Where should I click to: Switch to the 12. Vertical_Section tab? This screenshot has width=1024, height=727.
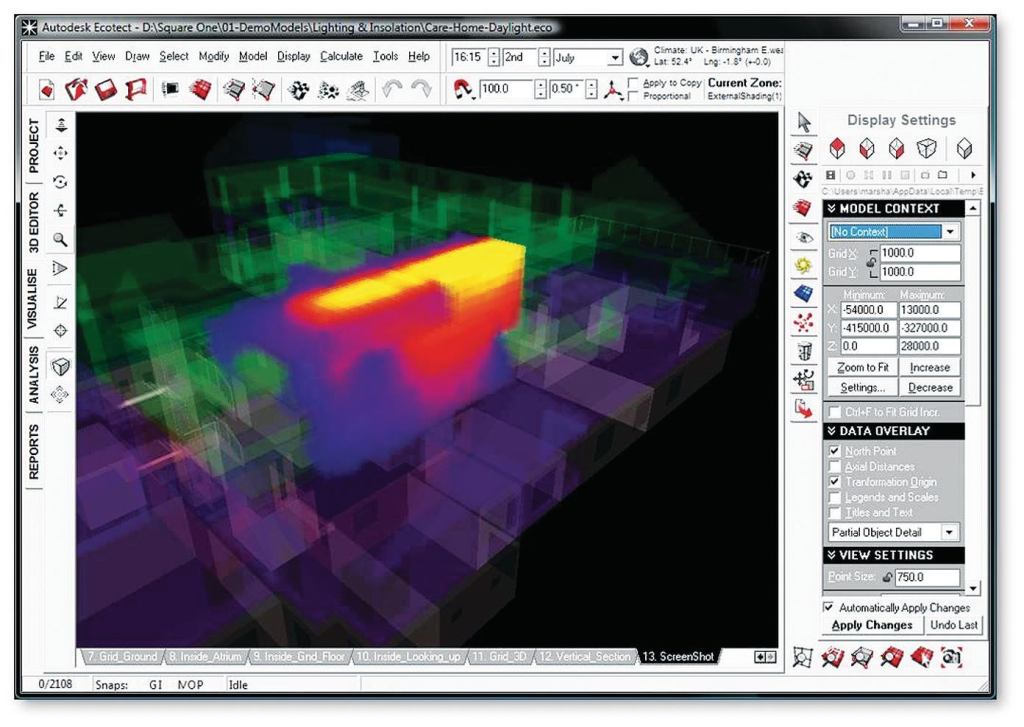pos(586,657)
